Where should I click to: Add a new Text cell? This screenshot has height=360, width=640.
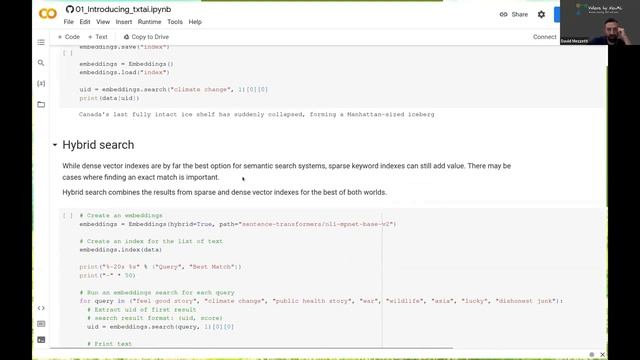tap(98, 37)
